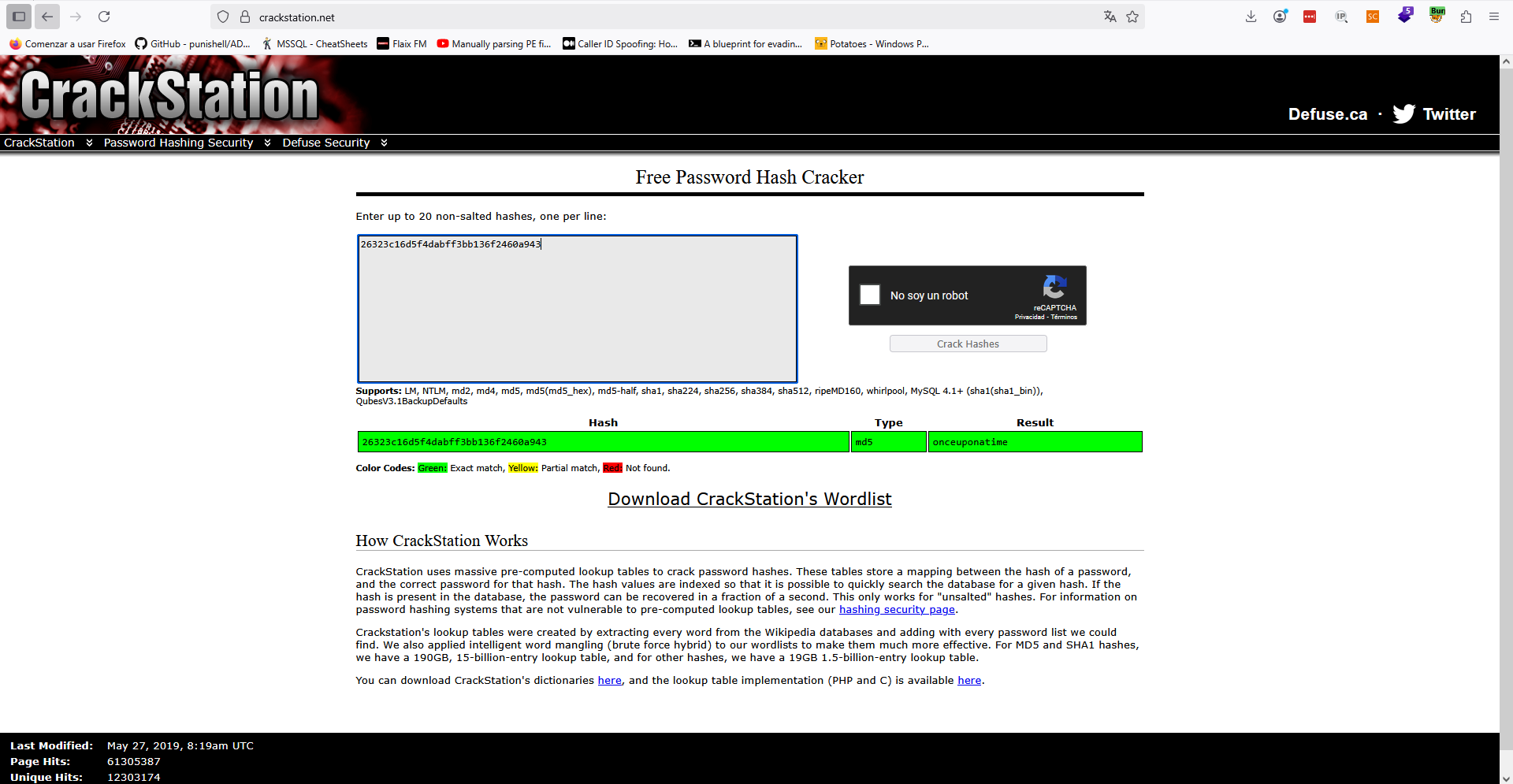This screenshot has height=784, width=1513.
Task: Click the green Color Codes swatch label
Action: tap(432, 468)
